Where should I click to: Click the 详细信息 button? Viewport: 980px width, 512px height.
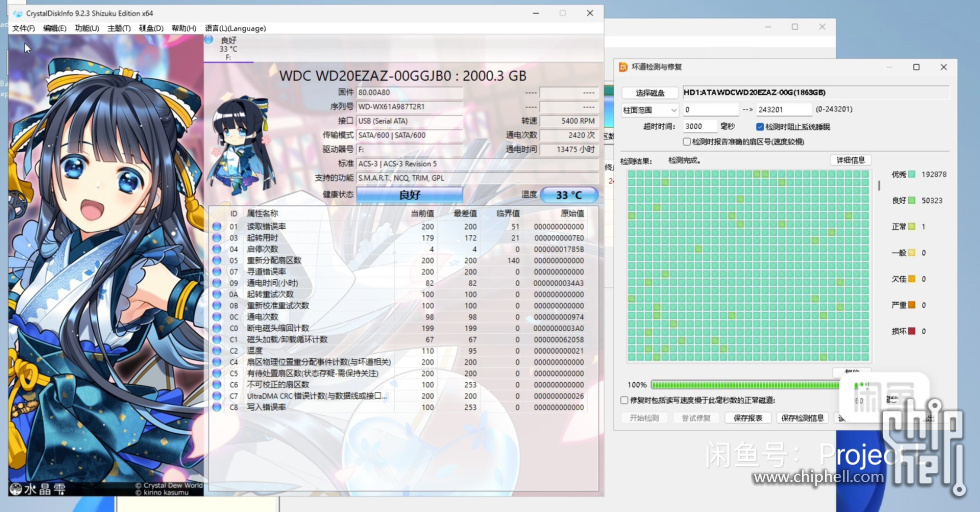851,160
